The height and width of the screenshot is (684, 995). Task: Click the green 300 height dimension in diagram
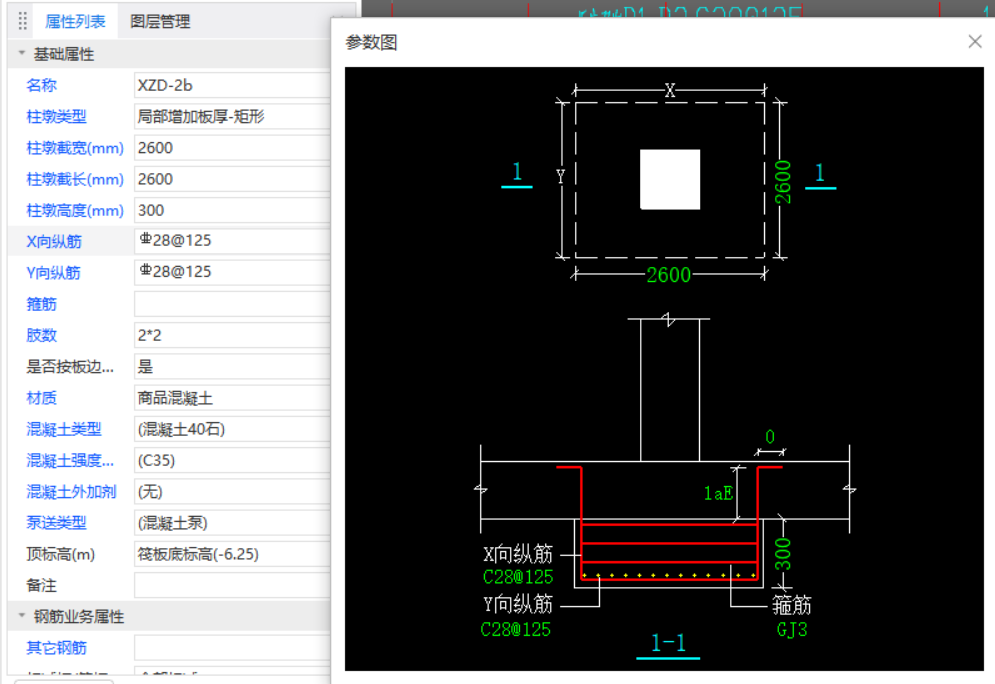[x=783, y=554]
